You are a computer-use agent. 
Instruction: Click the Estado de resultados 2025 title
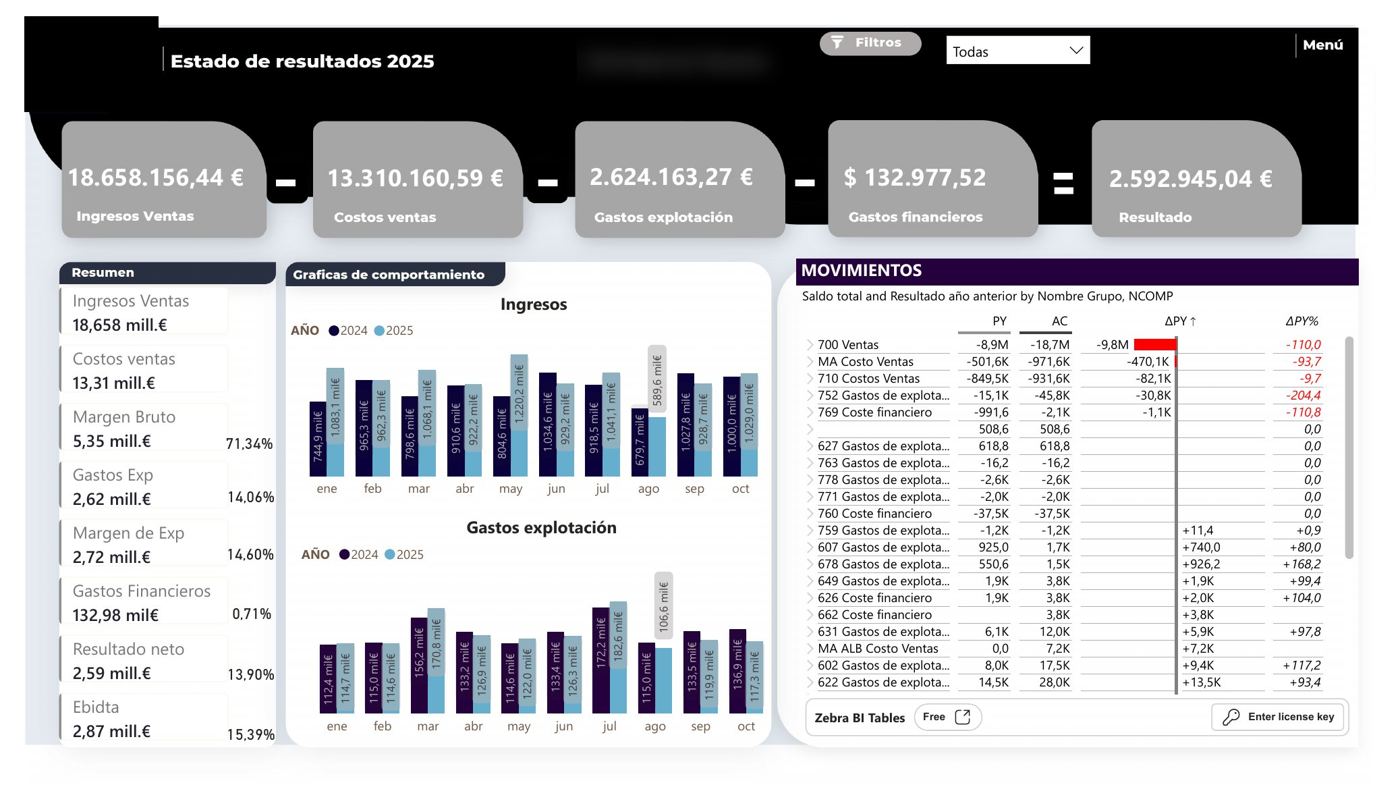[x=302, y=61]
